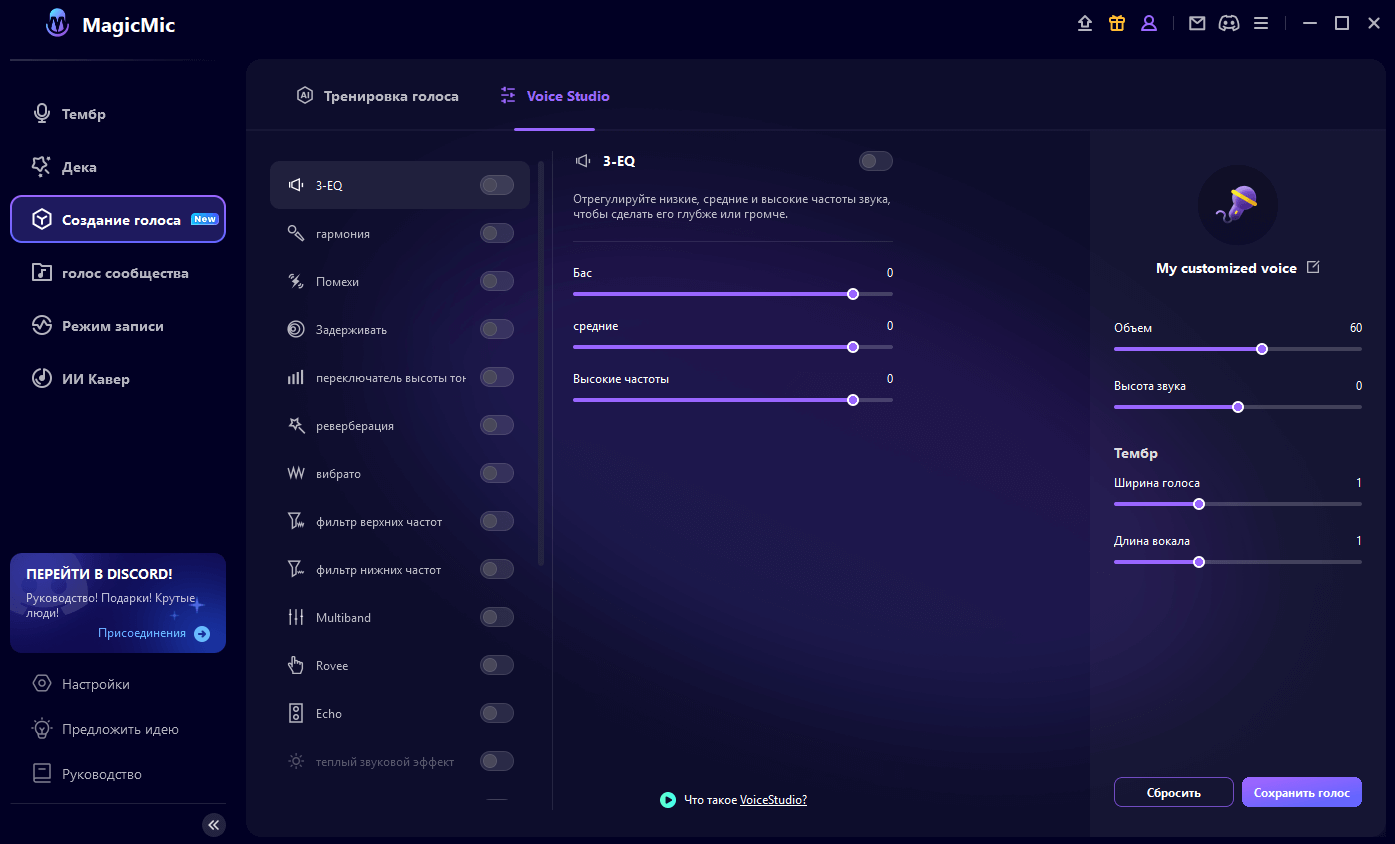Enable the Echo effect switch
Viewport: 1395px width, 844px height.
[497, 713]
